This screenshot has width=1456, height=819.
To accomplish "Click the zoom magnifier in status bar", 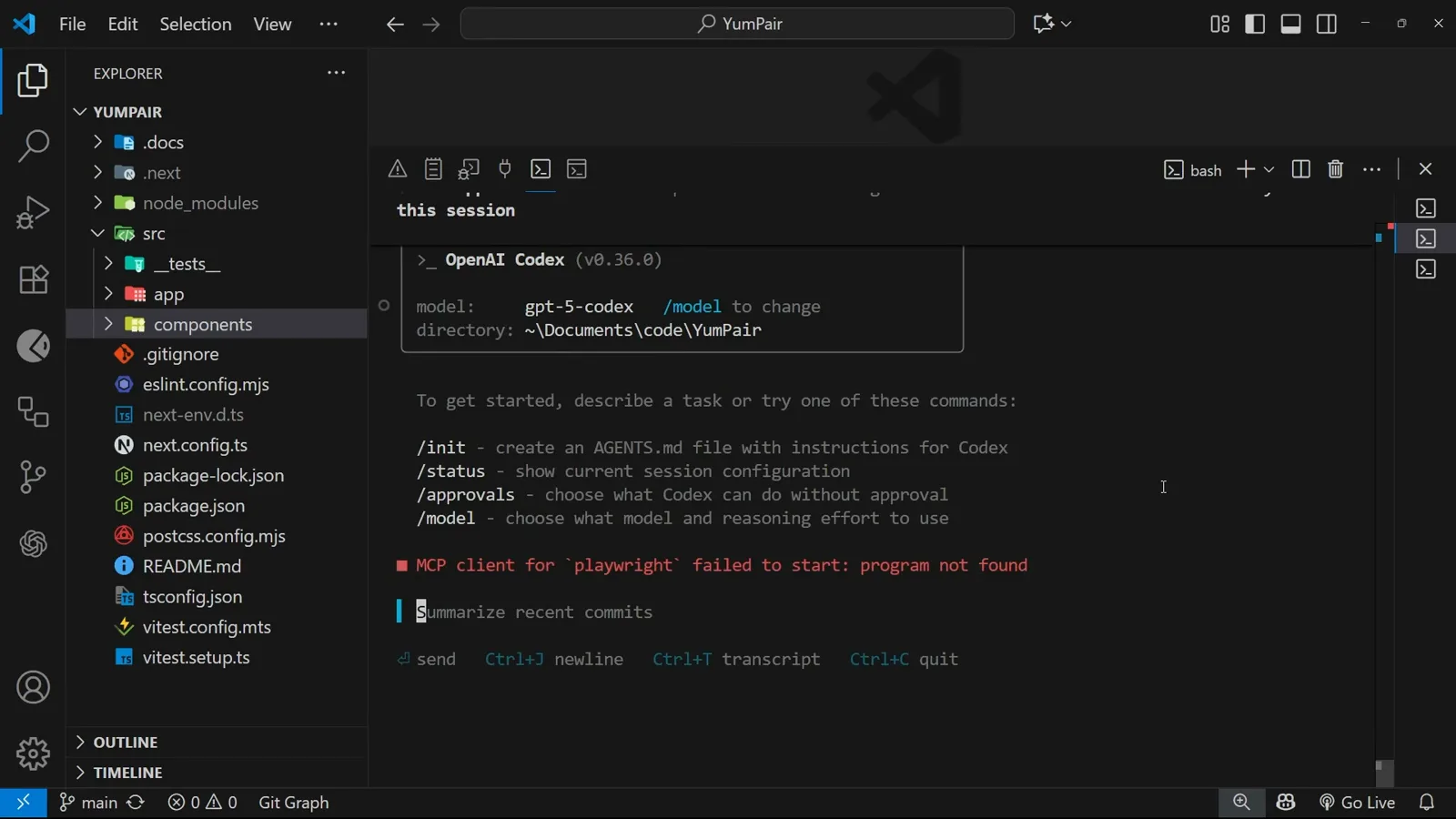I will click(x=1241, y=803).
